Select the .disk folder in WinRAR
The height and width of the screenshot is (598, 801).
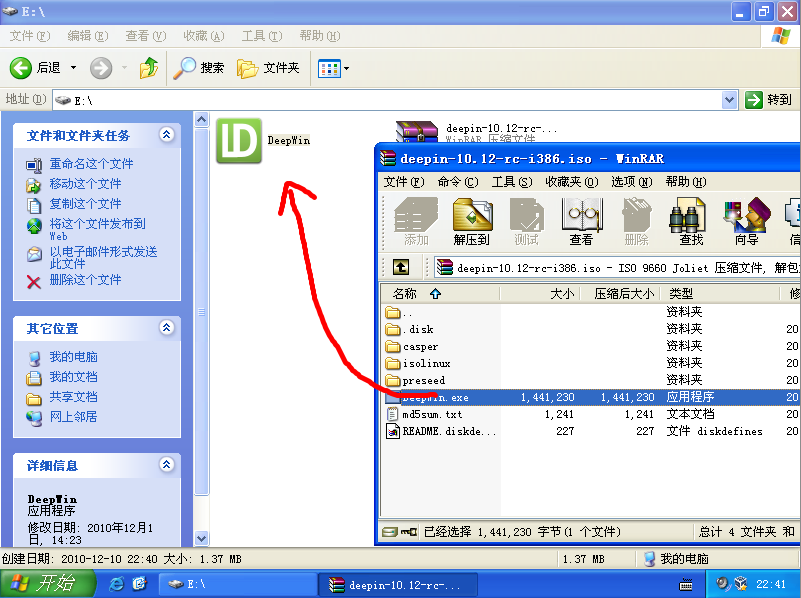click(410, 329)
